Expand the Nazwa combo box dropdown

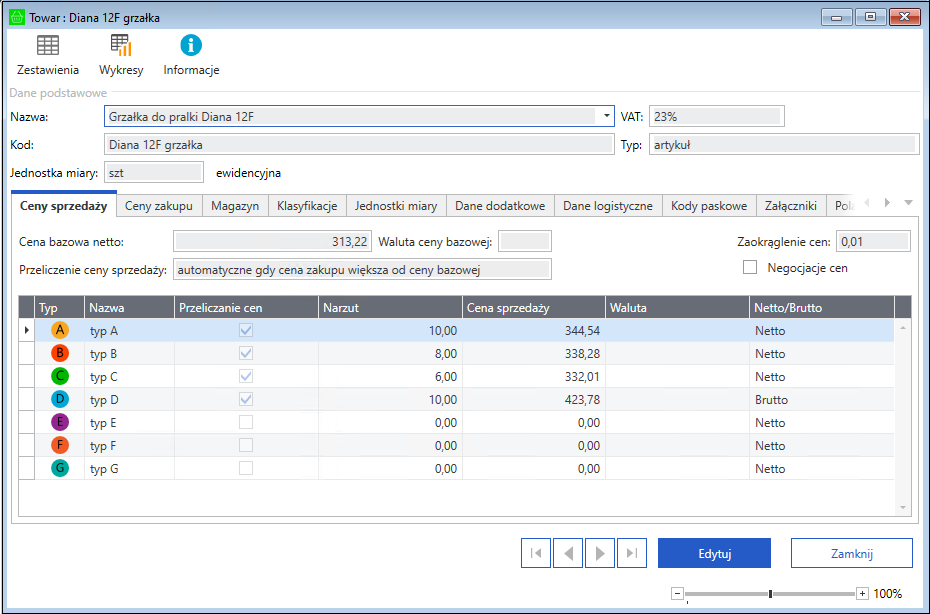[x=606, y=117]
